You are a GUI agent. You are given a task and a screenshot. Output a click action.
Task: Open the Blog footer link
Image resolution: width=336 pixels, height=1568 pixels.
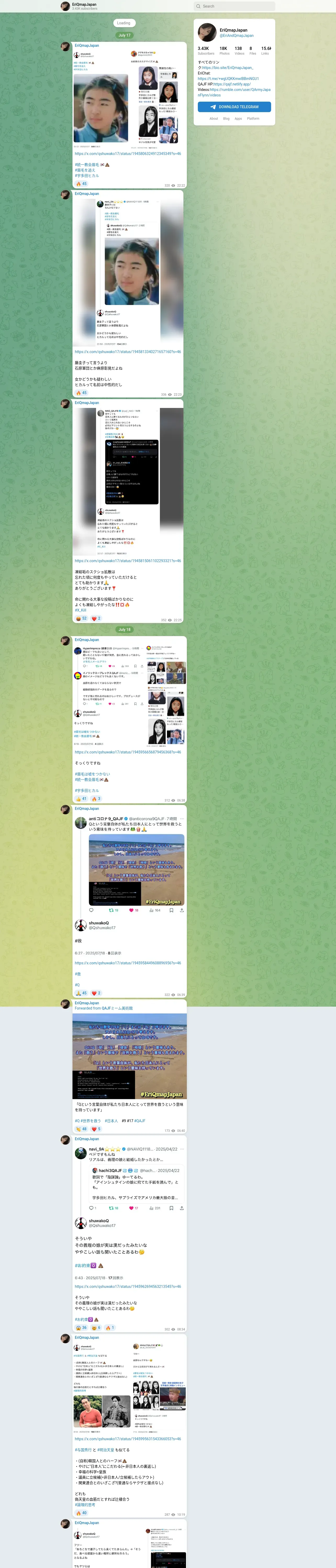(226, 119)
